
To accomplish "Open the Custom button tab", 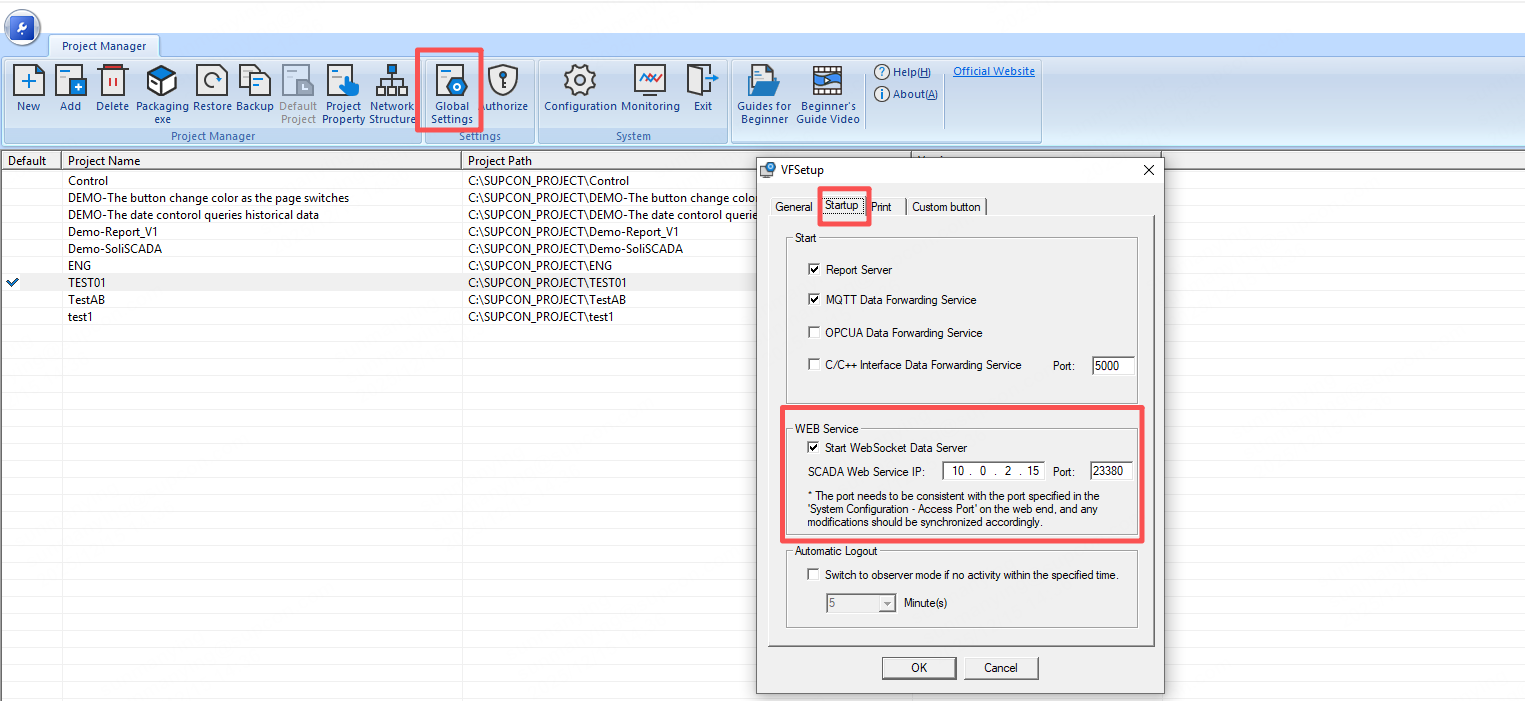I will point(946,207).
